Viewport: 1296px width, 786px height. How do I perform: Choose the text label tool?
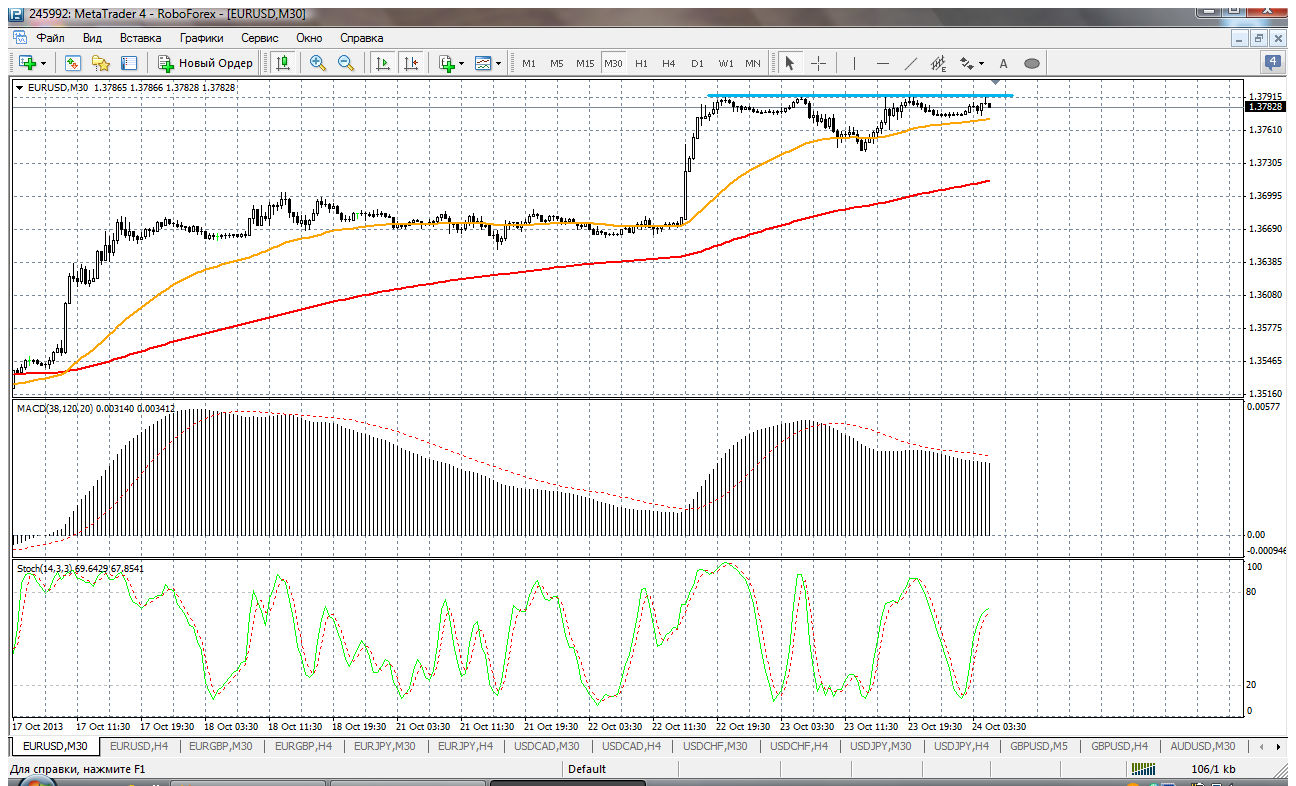pos(1004,63)
